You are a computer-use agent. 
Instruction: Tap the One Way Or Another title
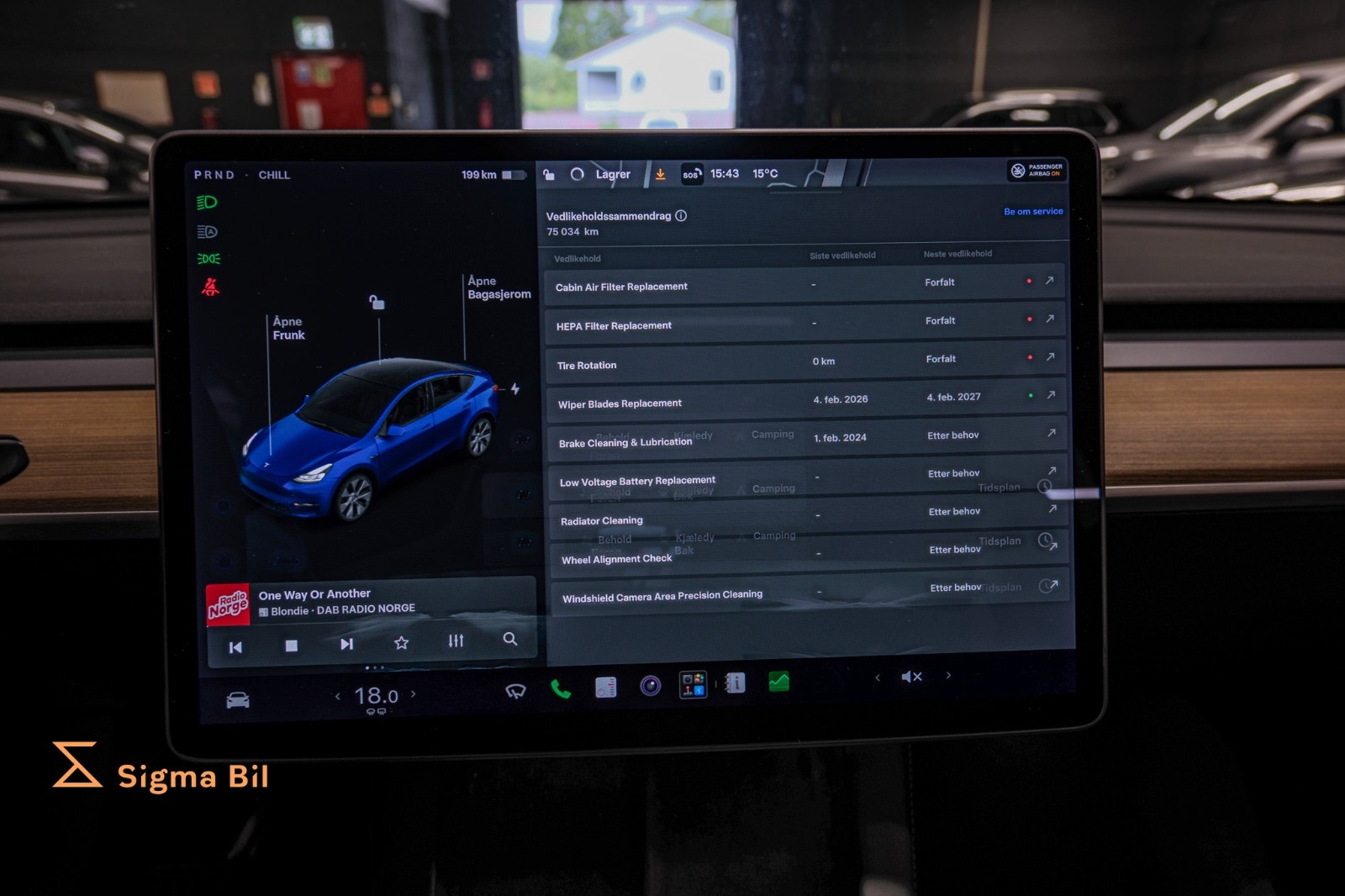click(x=314, y=594)
